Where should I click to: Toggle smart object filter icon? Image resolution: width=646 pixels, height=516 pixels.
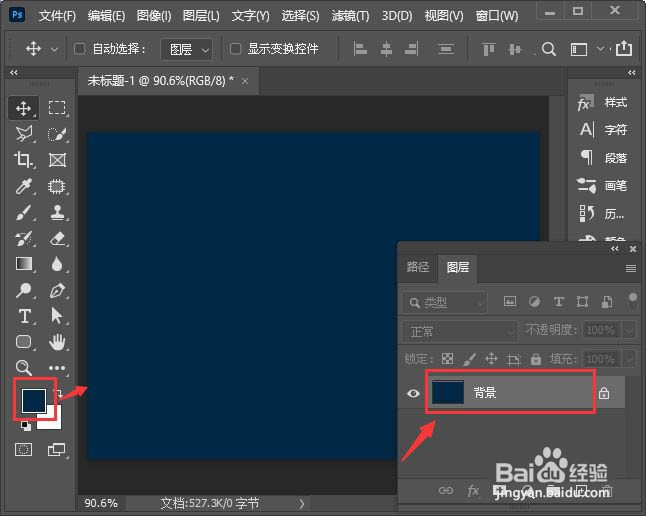pos(607,302)
